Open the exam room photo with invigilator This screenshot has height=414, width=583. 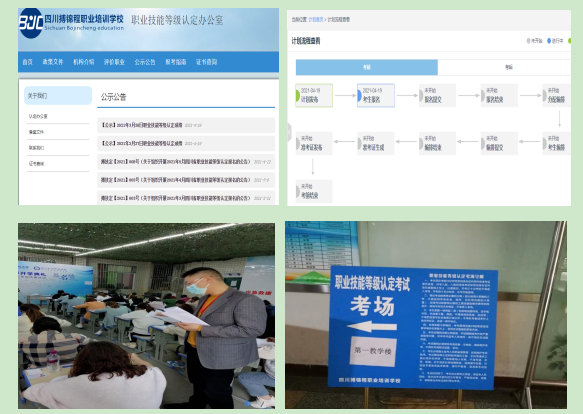146,316
